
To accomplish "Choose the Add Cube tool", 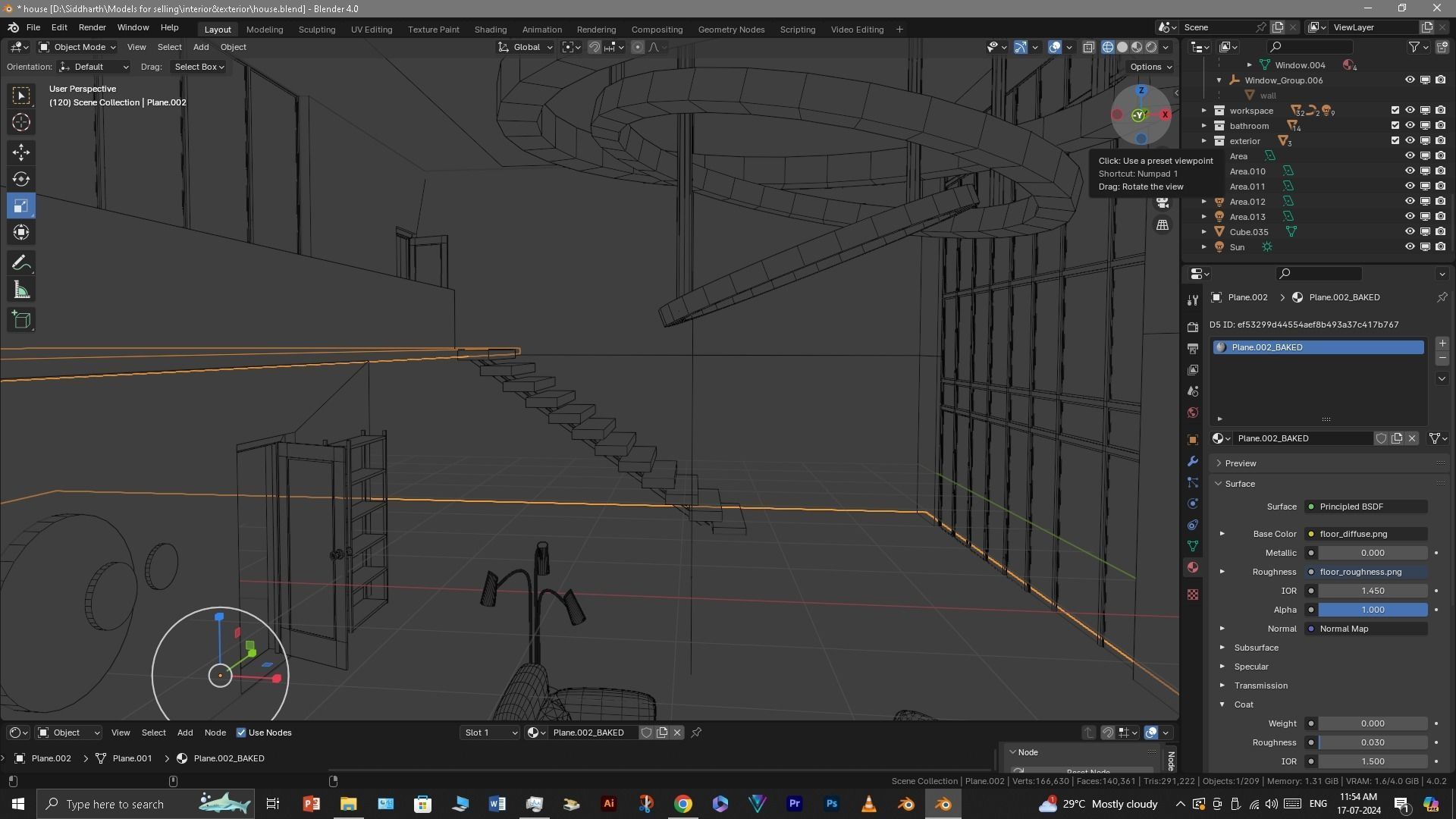I will (x=21, y=320).
